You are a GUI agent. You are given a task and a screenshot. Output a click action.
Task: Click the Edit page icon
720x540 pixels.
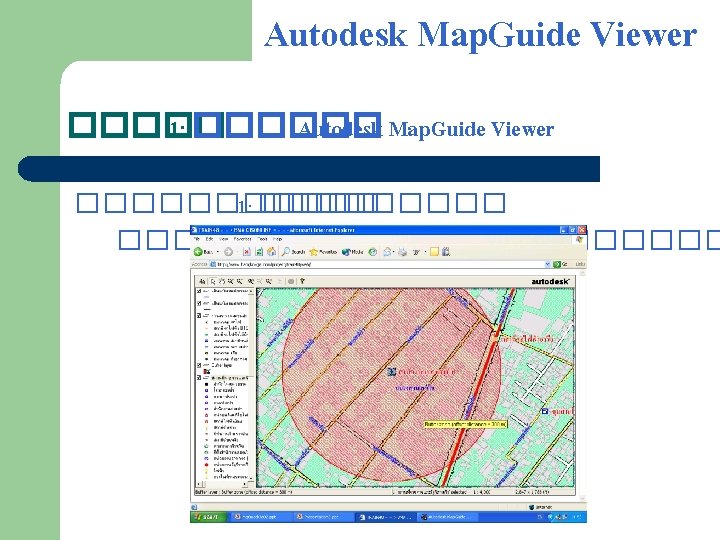tap(416, 252)
